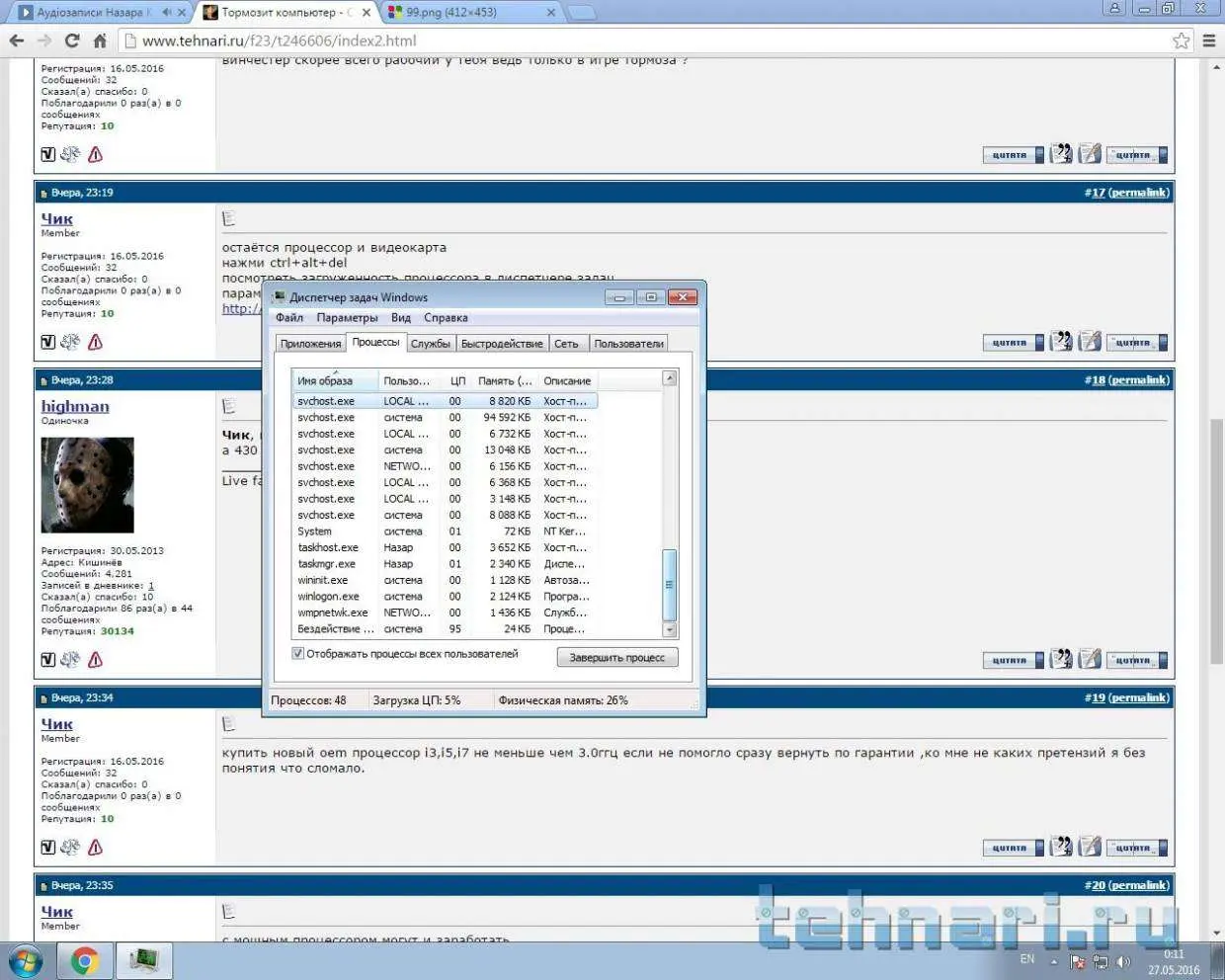The width and height of the screenshot is (1225, 980).
Task: Click highman's hockey mask avatar
Action: point(87,485)
